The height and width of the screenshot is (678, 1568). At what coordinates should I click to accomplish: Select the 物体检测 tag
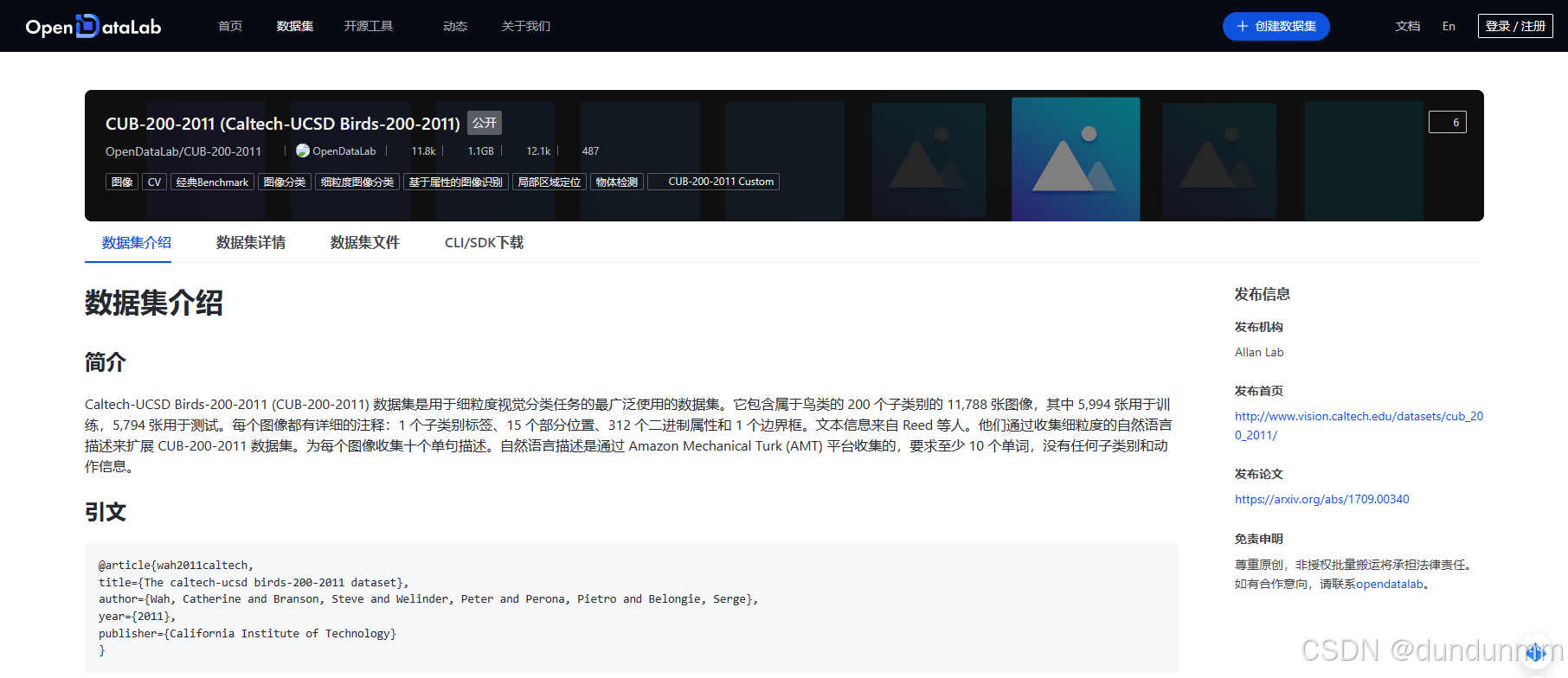coord(617,182)
